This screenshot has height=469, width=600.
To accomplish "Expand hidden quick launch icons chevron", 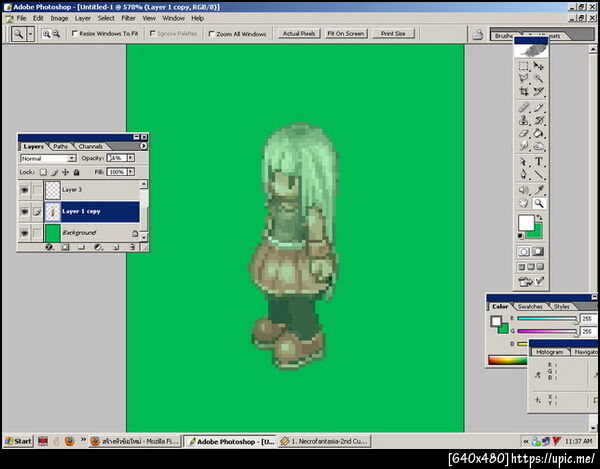I will 83,440.
